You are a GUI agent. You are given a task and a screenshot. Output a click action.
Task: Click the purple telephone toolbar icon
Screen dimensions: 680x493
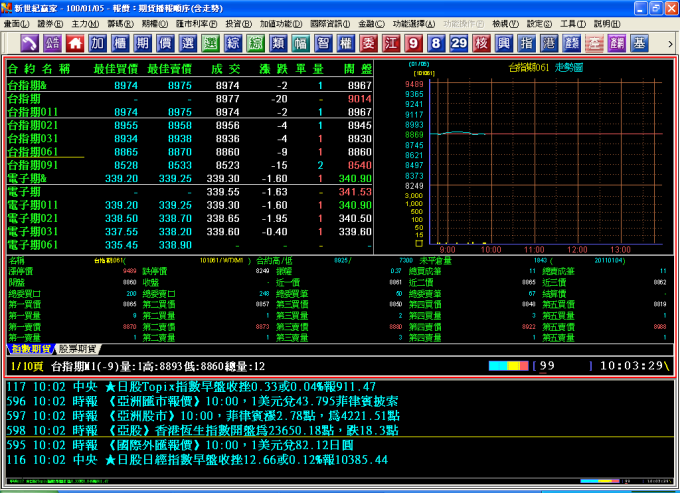[x=29, y=43]
